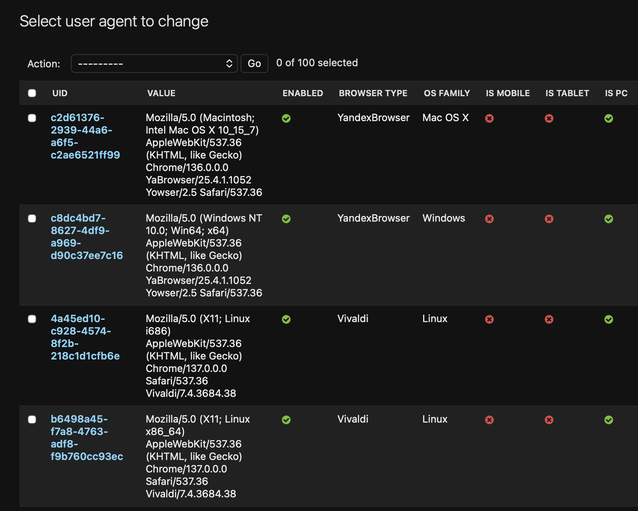
Task: Open the b6498a45-f7a8-4763 user agent link
Action: 87,438
